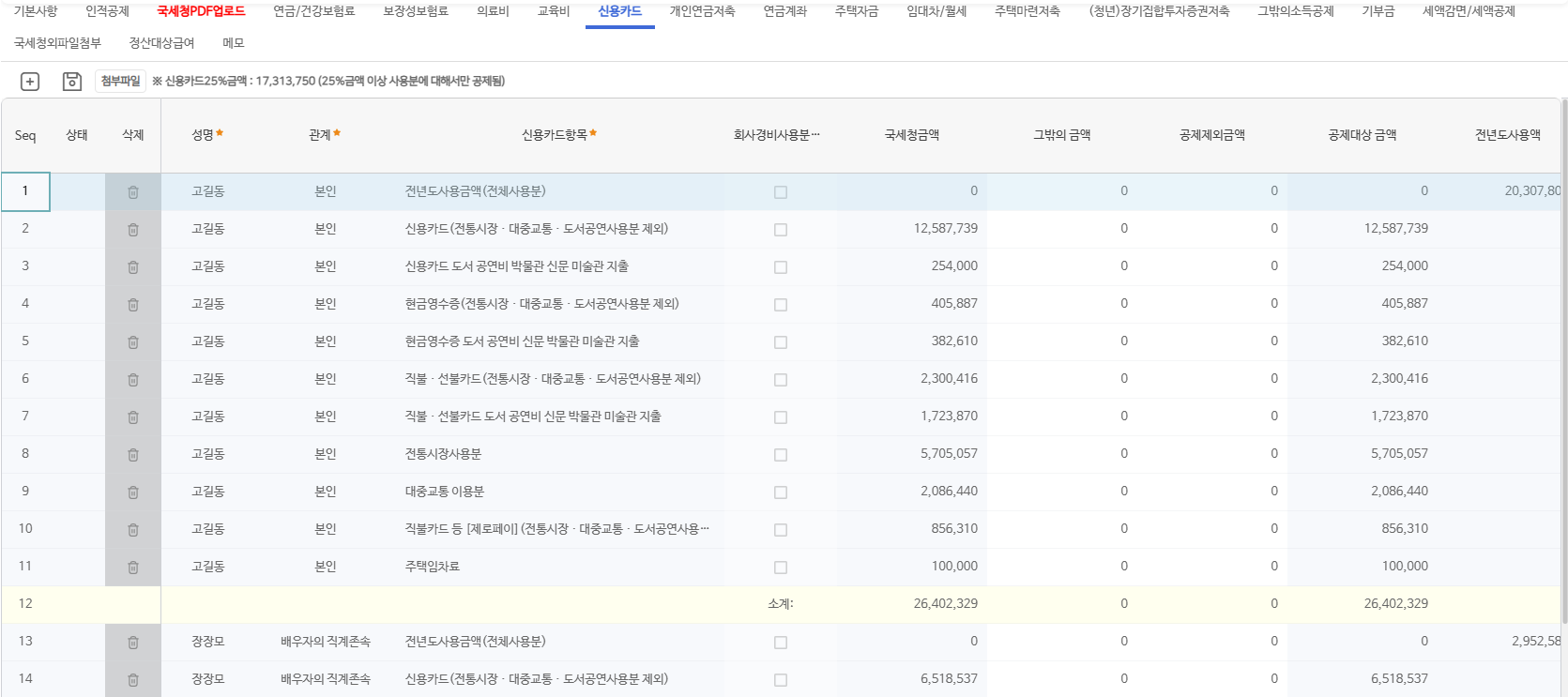The image size is (1568, 697).
Task: Click the trash icon in row 5
Action: pyautogui.click(x=133, y=342)
